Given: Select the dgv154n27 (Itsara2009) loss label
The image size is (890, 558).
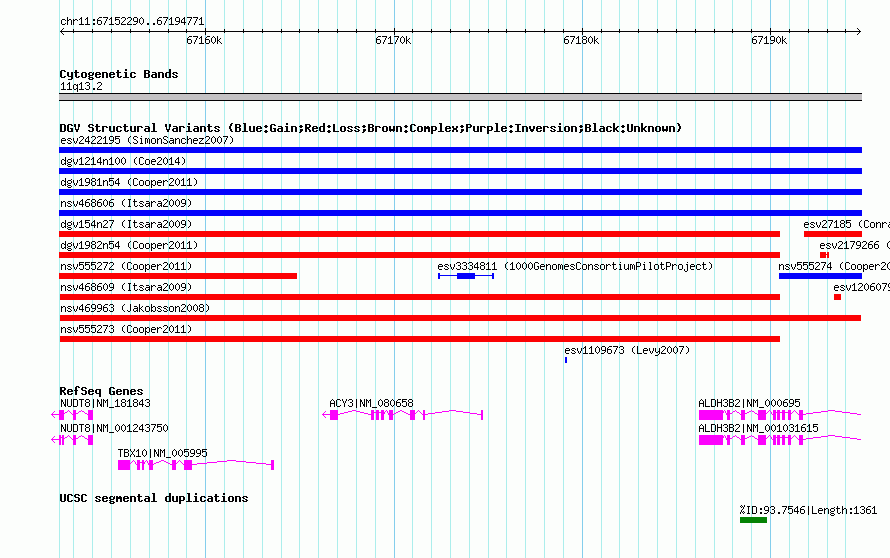Looking at the screenshot, I should [x=126, y=224].
